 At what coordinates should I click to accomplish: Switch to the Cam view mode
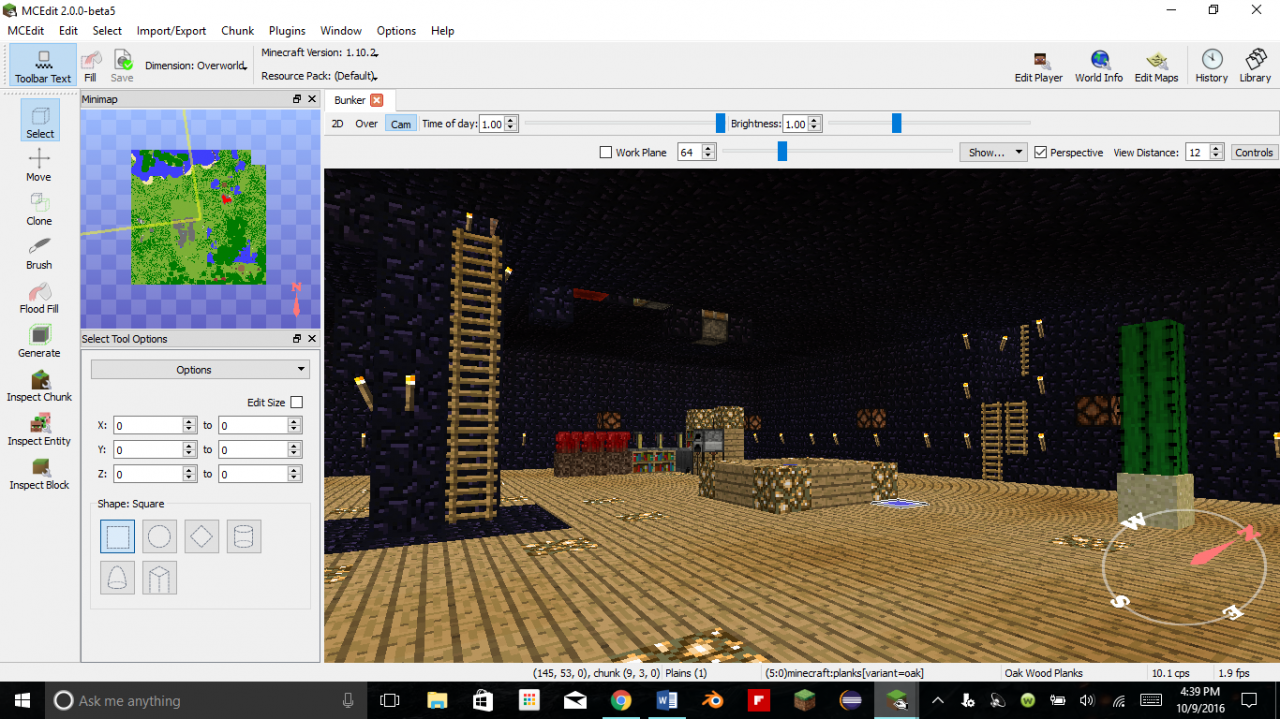point(400,123)
